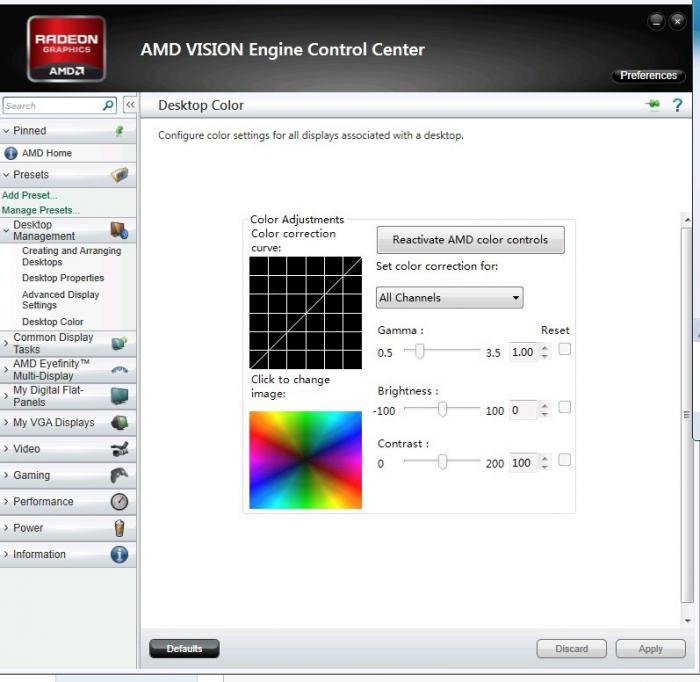Pin this page using green pushpin icon
Image resolution: width=700 pixels, height=682 pixels.
(653, 104)
